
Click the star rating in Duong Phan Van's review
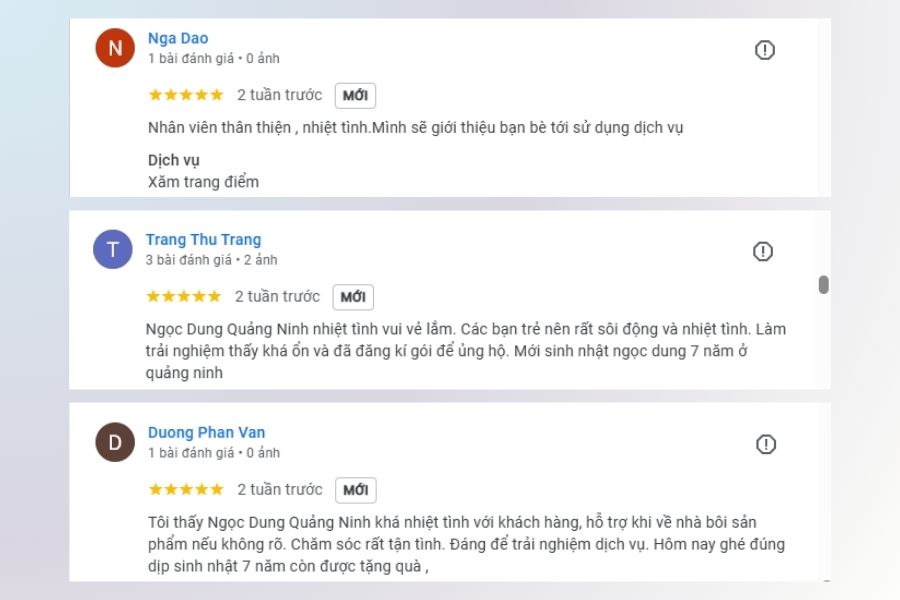[185, 489]
